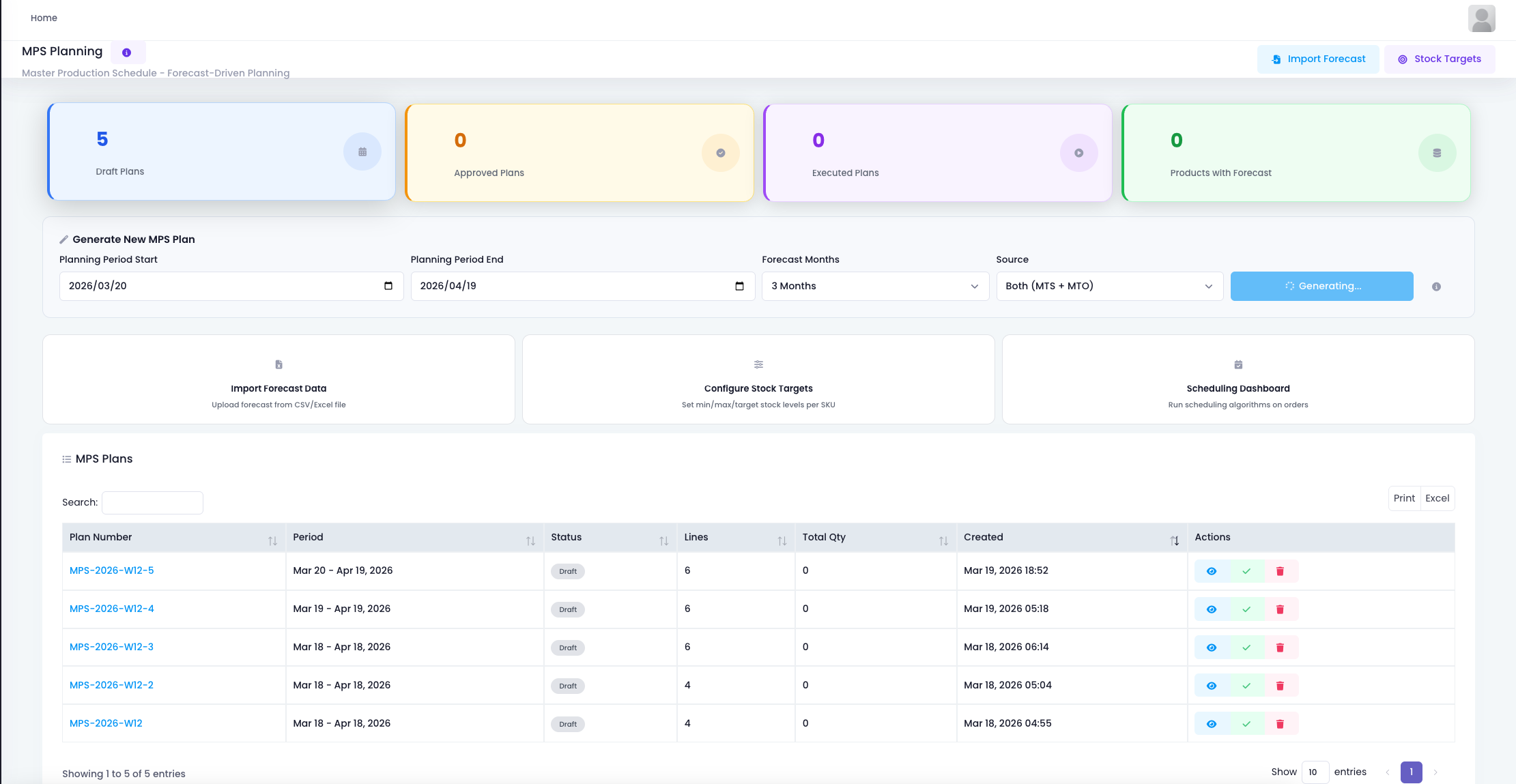View plan MPS-2026-W12-3 via eye icon
Image resolution: width=1516 pixels, height=784 pixels.
pyautogui.click(x=1212, y=648)
